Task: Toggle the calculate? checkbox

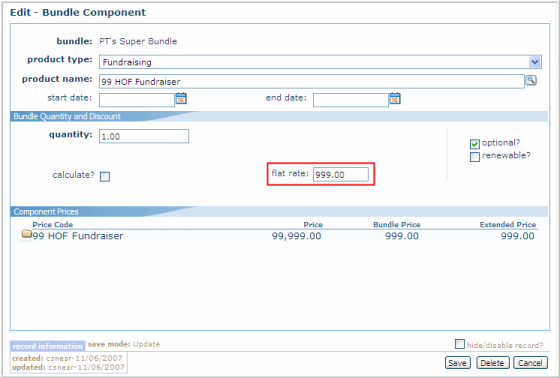Action: pos(105,176)
